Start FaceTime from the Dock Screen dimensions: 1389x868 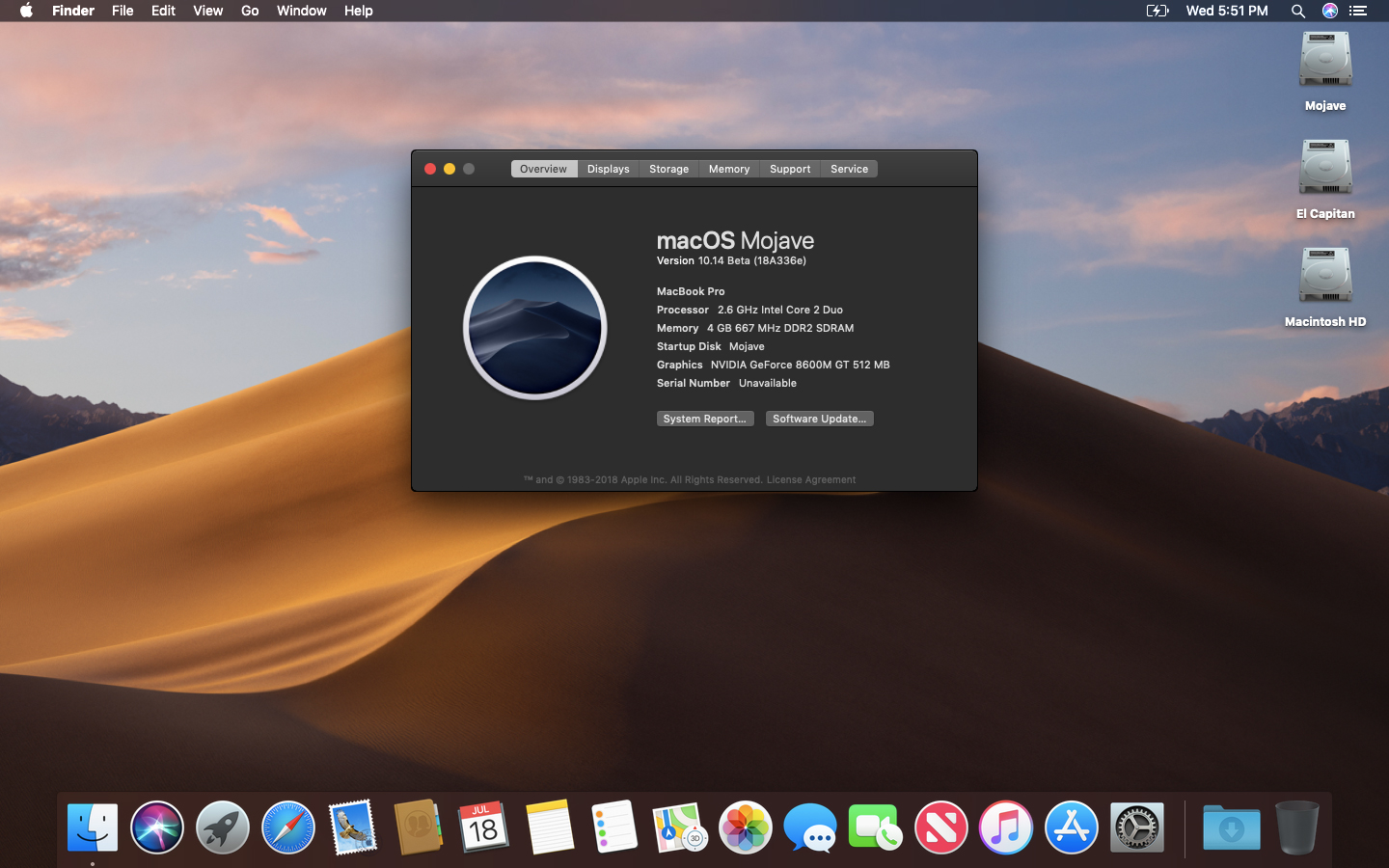[x=875, y=827]
